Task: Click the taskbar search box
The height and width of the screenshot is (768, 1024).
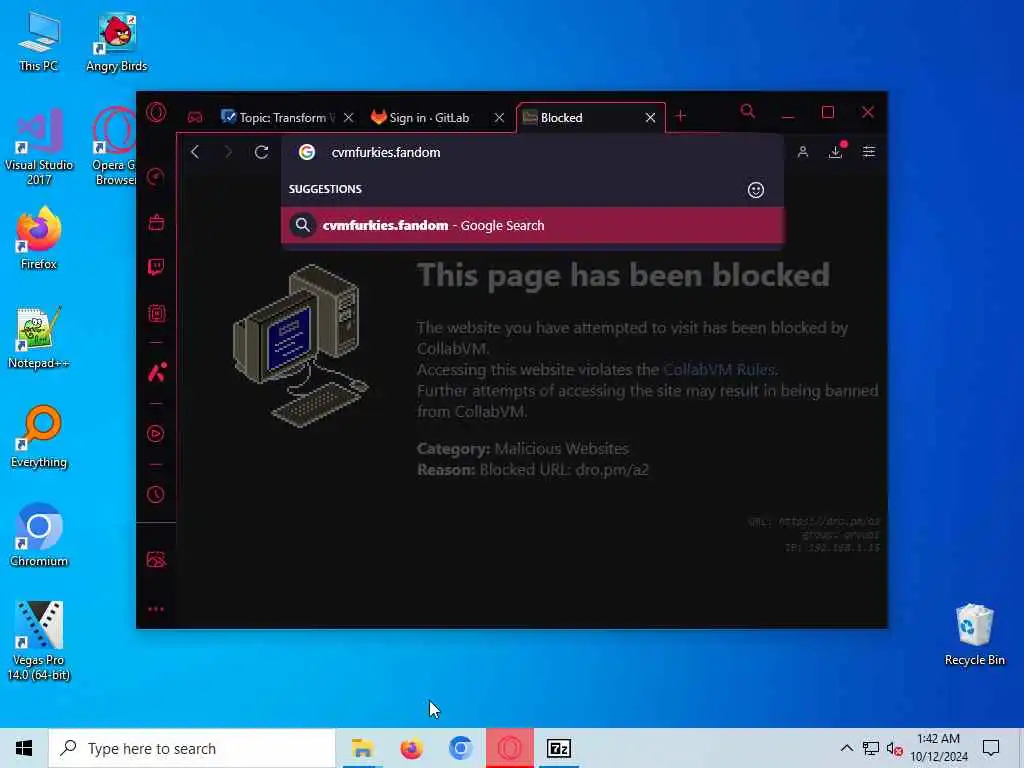Action: tap(192, 748)
